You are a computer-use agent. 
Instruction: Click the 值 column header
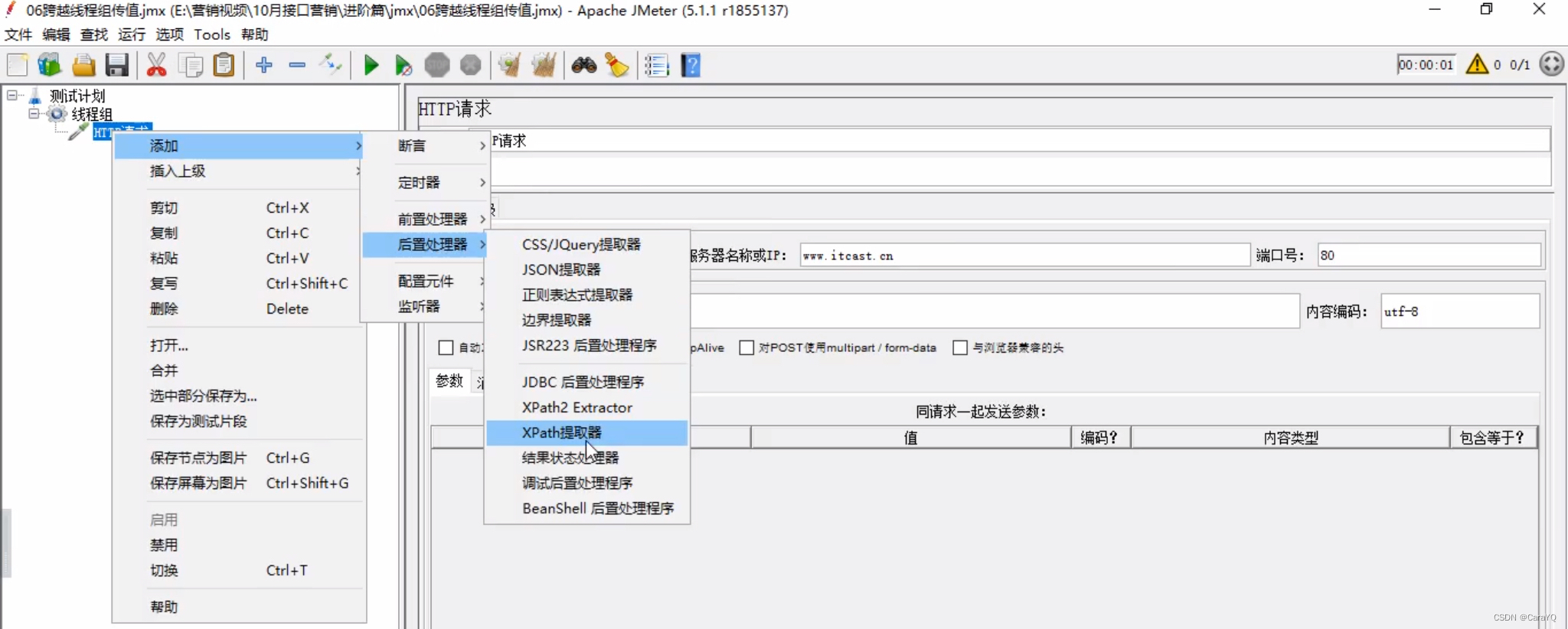point(910,438)
